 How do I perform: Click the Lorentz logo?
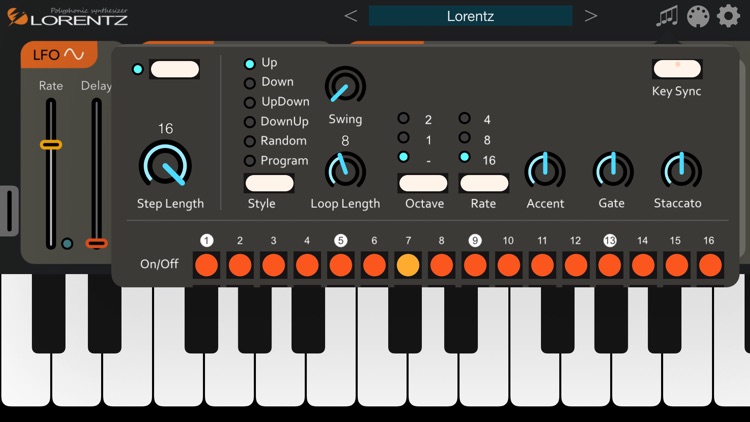[x=67, y=17]
